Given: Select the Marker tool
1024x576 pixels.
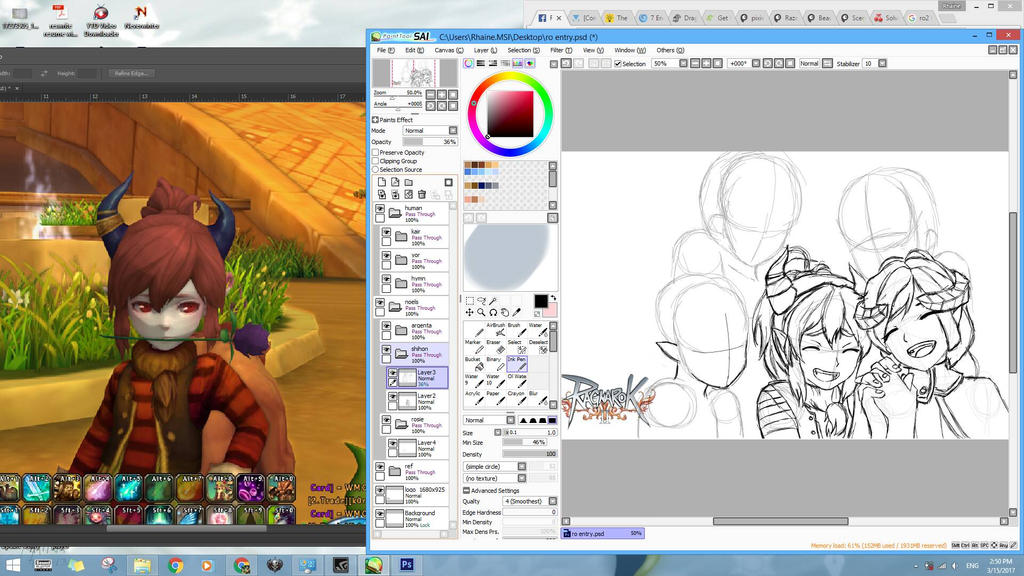Looking at the screenshot, I should 474,347.
